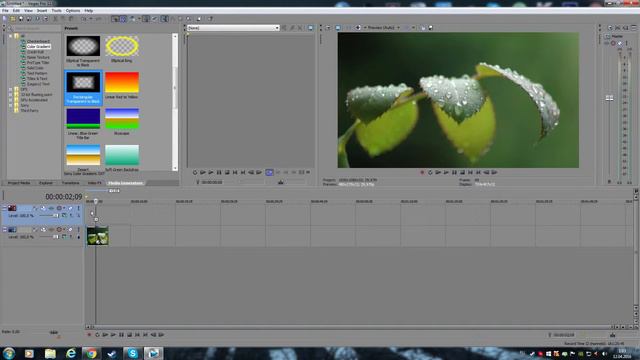
Task: Open the View menu
Action: pyautogui.click(x=28, y=11)
